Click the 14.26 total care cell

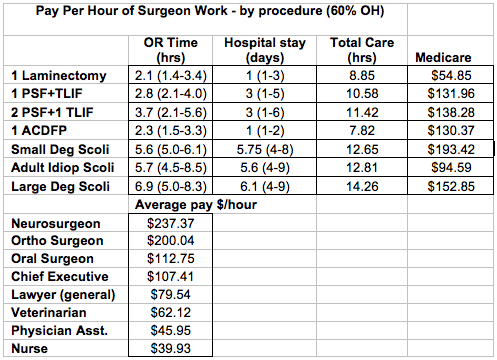(362, 186)
